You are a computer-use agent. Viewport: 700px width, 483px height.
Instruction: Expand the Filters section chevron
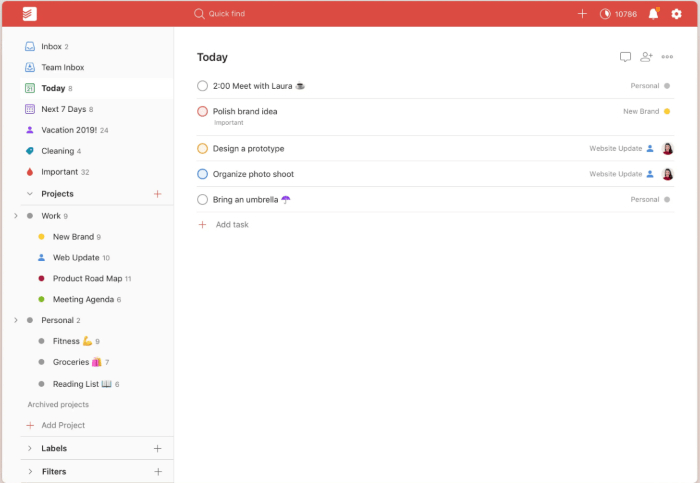click(x=30, y=471)
